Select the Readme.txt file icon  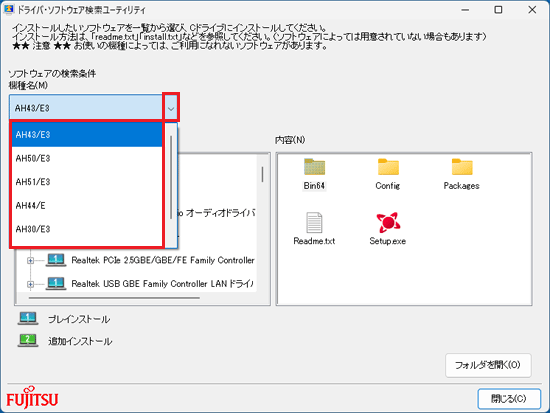coord(314,222)
